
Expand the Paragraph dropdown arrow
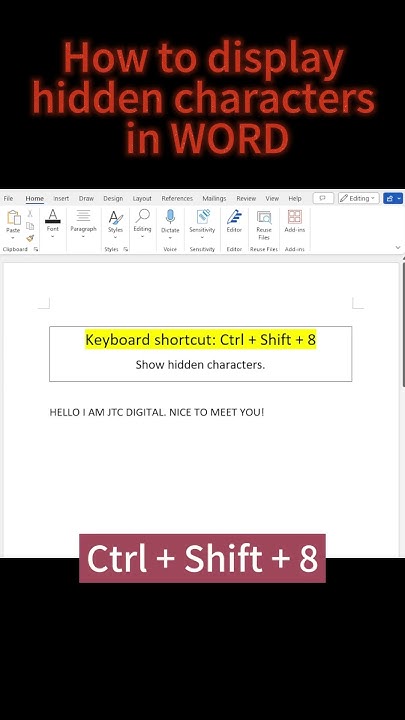(x=83, y=236)
